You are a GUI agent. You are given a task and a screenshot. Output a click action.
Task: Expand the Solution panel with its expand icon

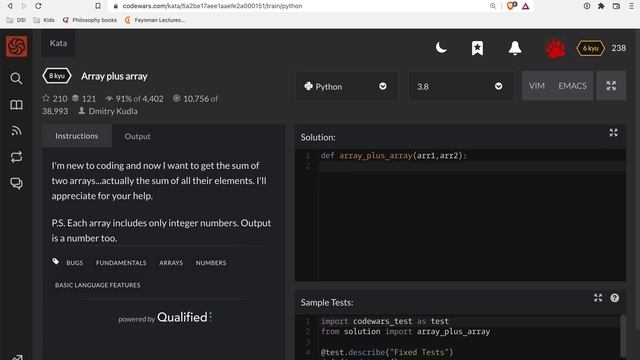tap(613, 133)
